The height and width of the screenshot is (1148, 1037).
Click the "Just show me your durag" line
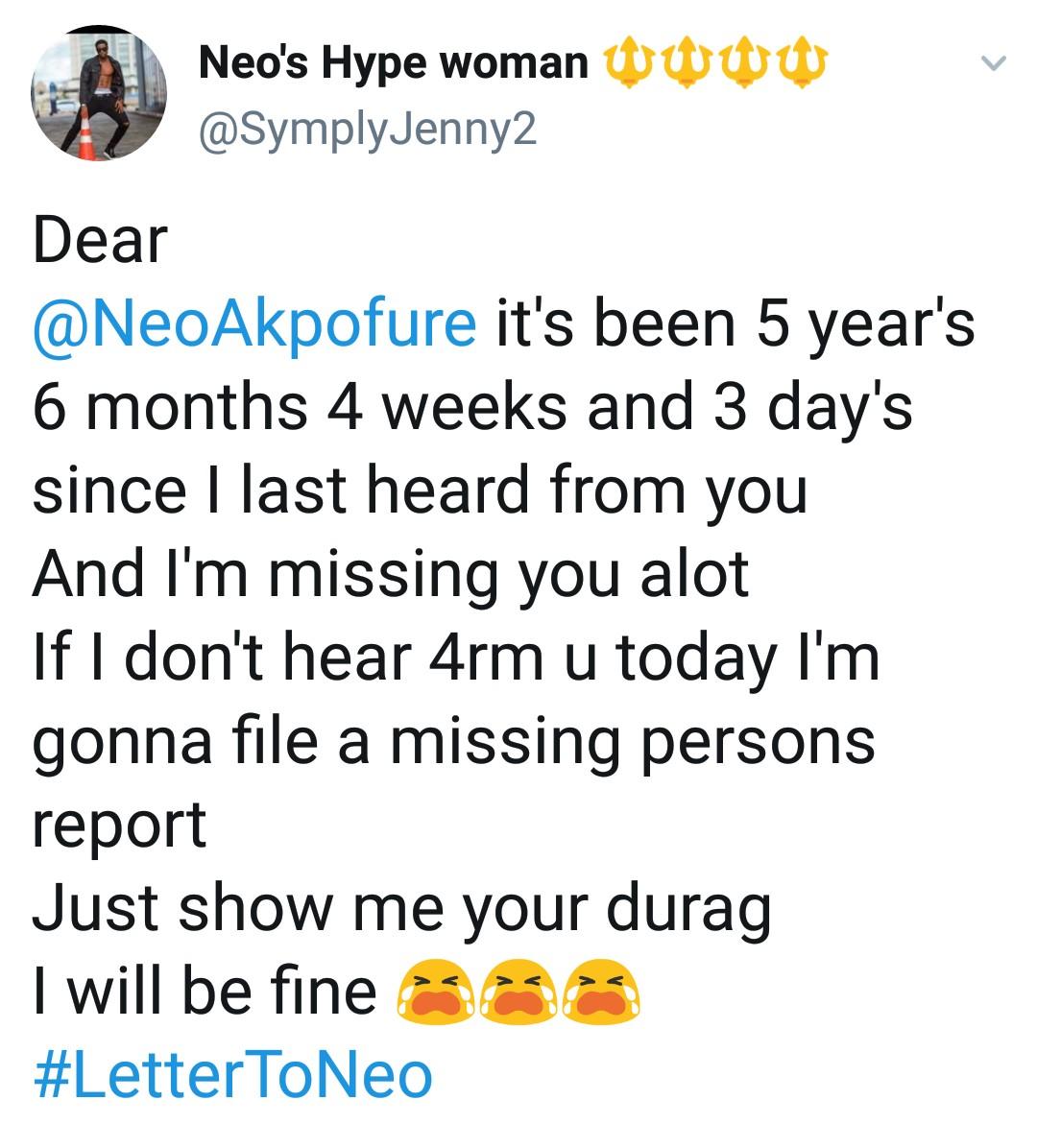(401, 908)
